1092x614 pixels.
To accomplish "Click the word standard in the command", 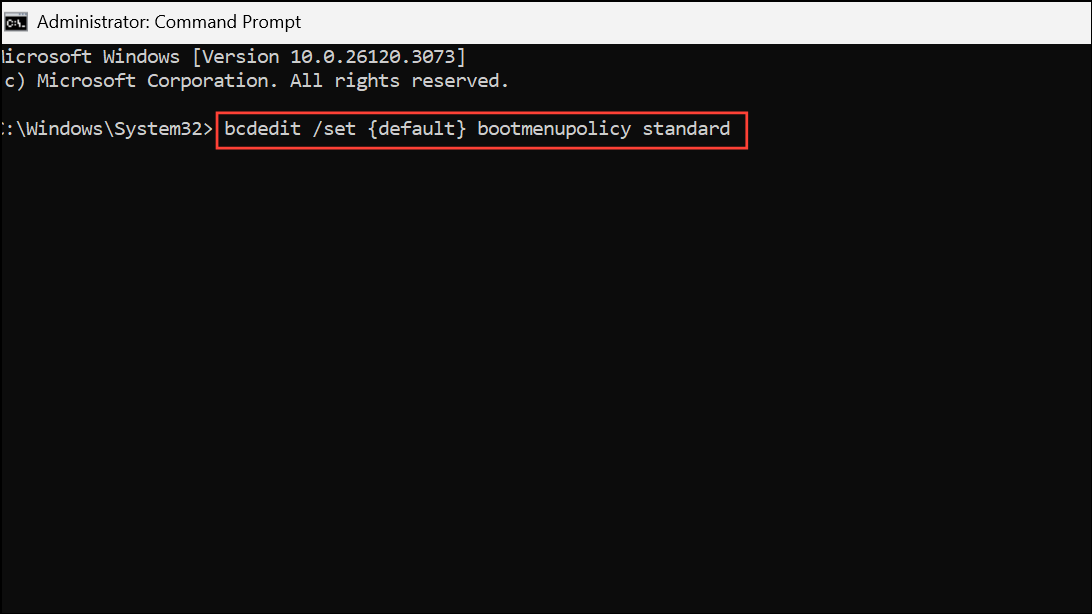I will [686, 128].
